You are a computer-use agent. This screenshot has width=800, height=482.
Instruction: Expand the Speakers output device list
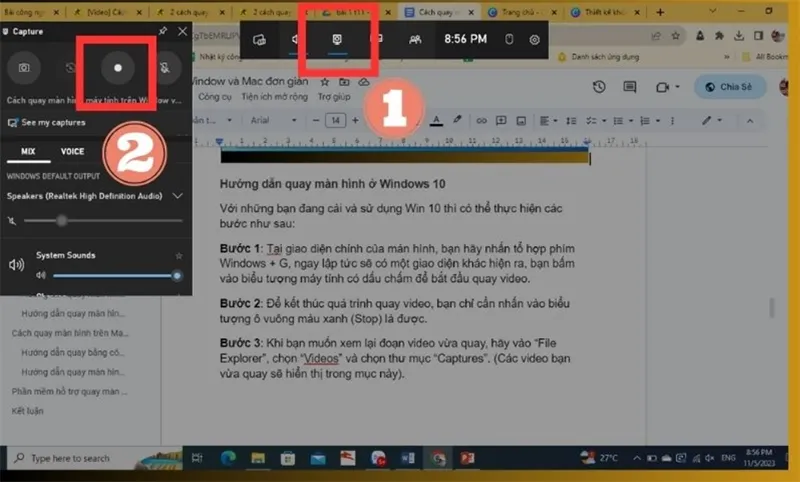click(x=178, y=196)
